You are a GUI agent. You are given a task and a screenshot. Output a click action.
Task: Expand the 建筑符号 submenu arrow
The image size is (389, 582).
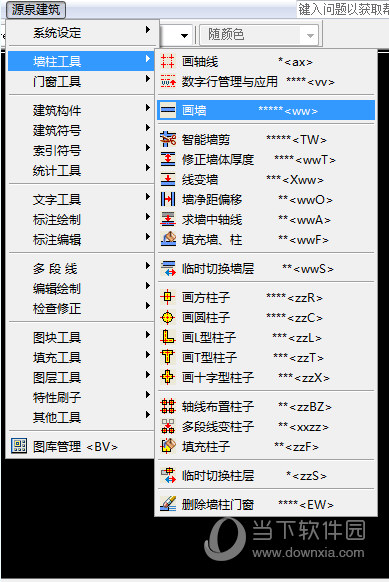coord(148,128)
